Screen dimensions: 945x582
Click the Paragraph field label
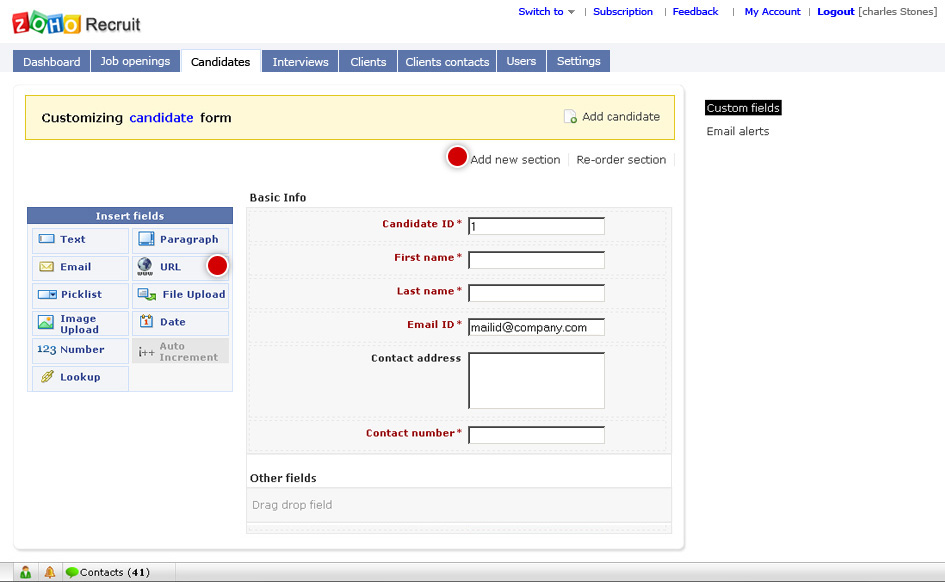point(189,239)
